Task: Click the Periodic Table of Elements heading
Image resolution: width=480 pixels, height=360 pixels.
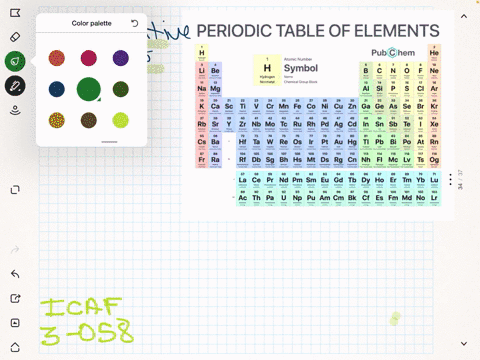Action: (x=318, y=31)
